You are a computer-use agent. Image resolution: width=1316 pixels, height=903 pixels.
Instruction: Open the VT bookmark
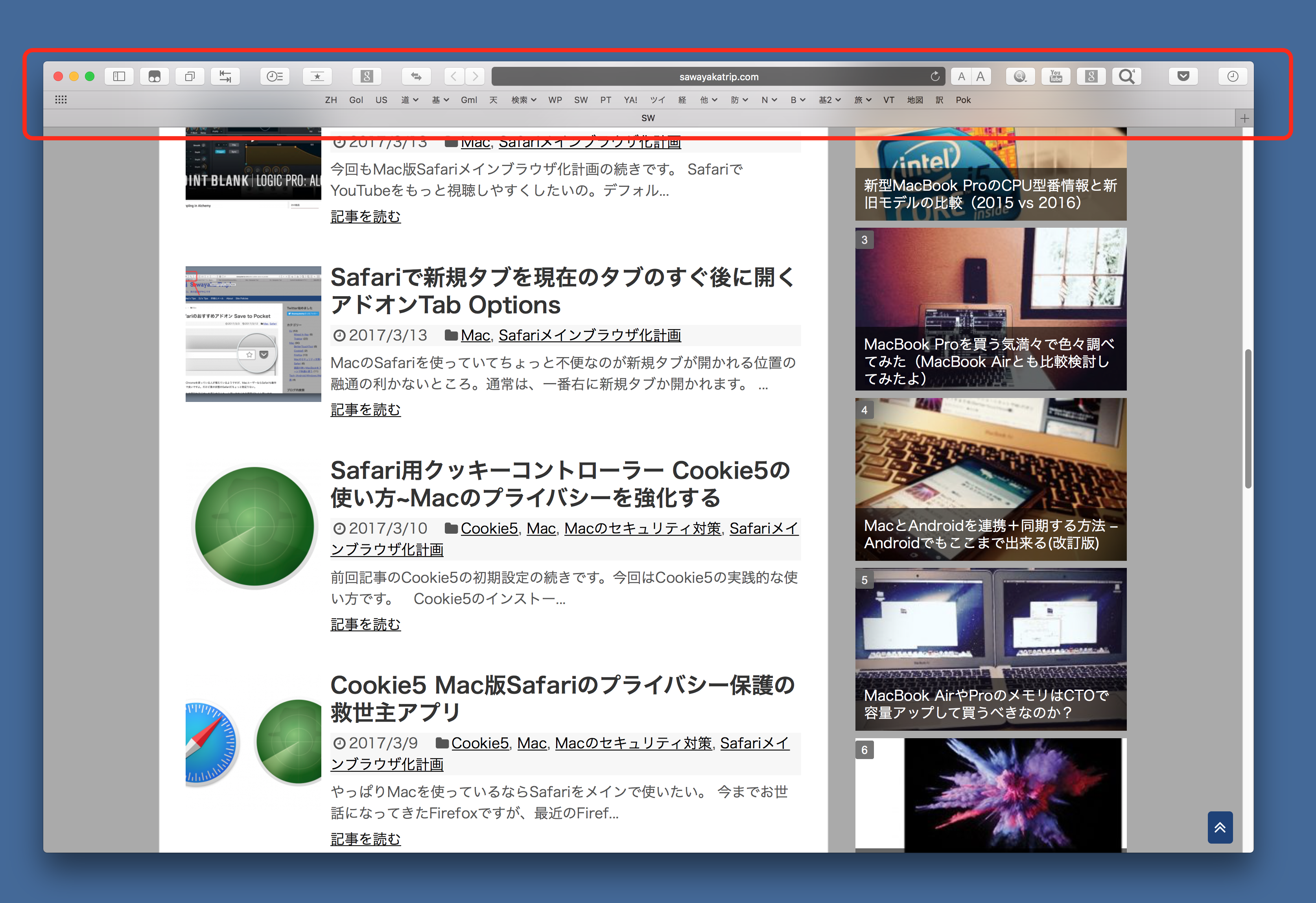point(888,100)
